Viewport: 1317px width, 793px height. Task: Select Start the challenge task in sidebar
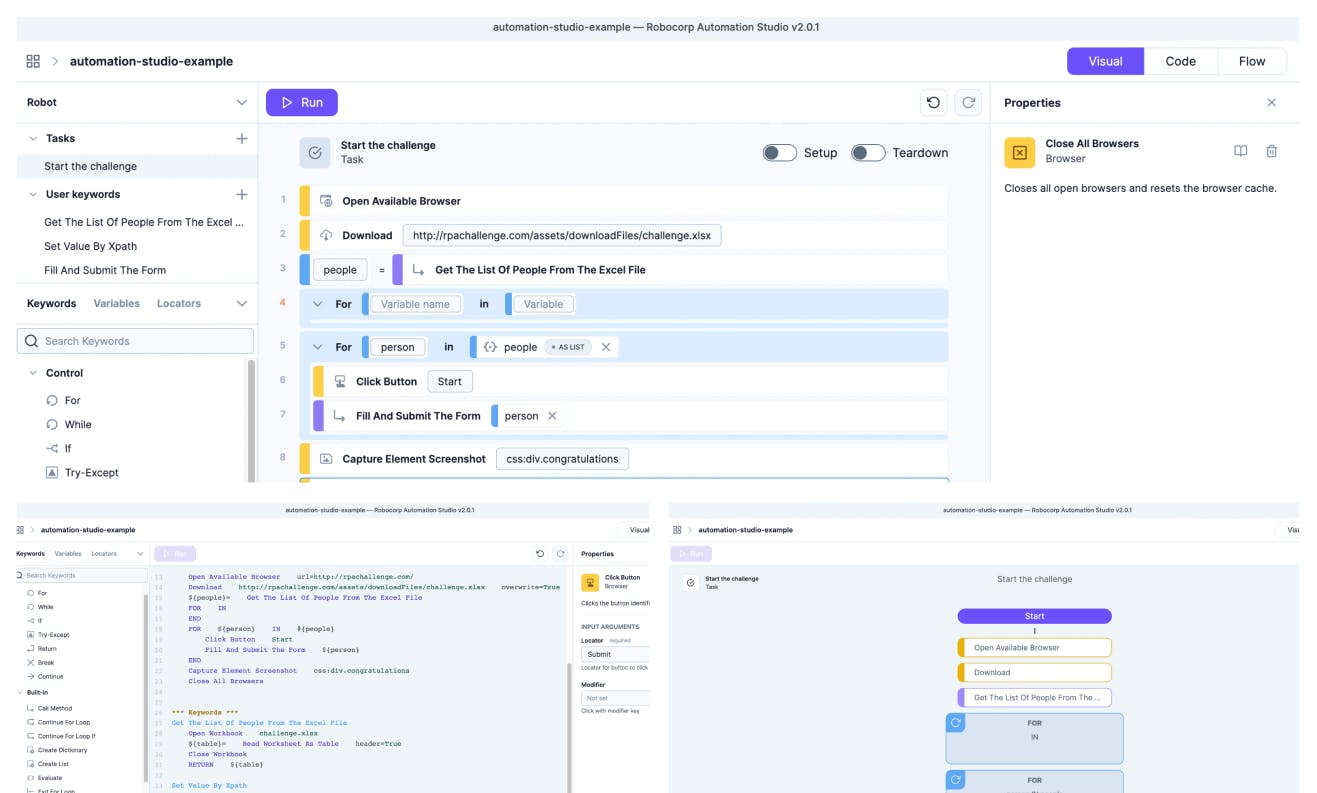coord(137,166)
